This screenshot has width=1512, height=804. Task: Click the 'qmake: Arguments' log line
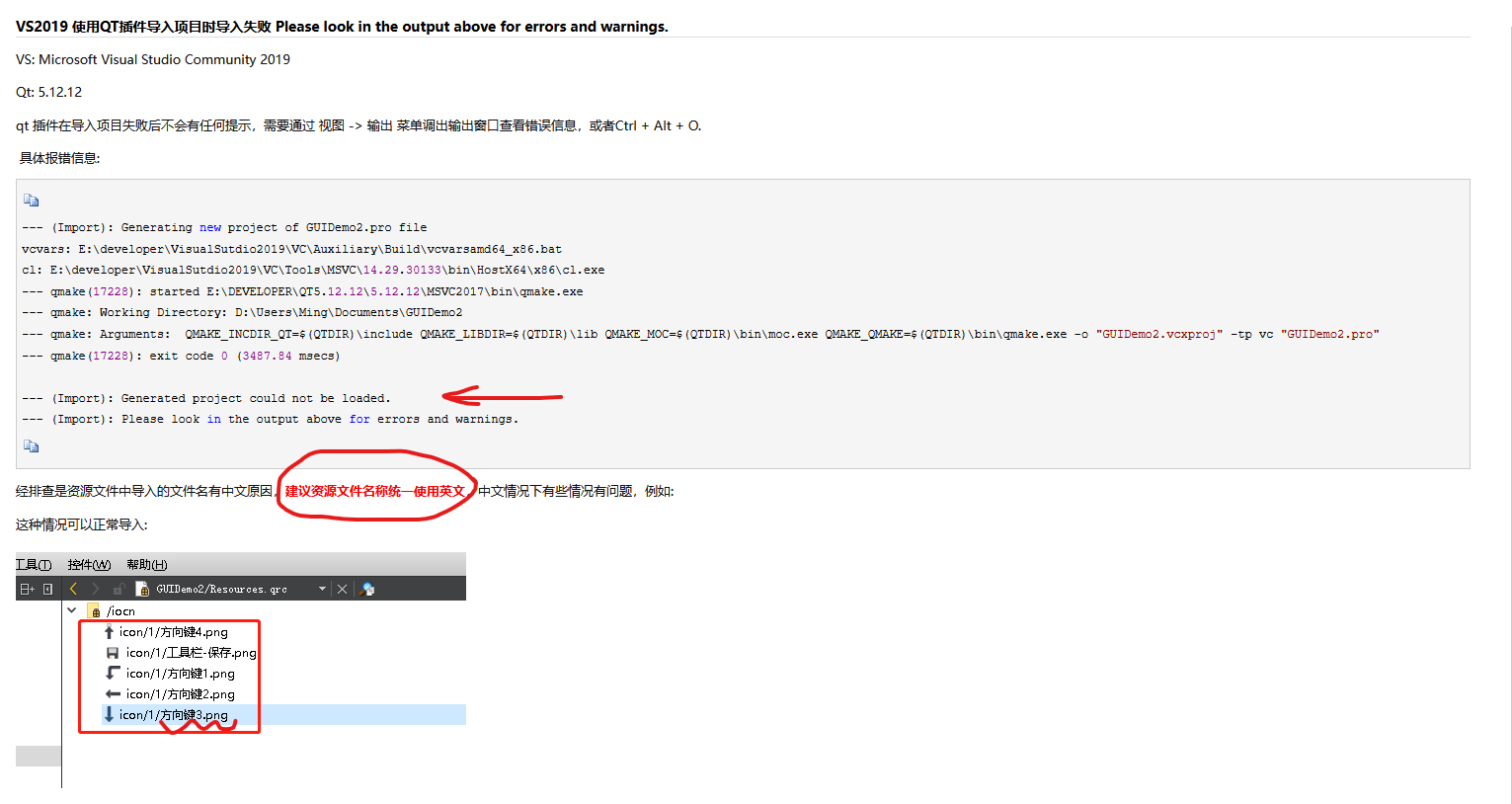click(700, 334)
